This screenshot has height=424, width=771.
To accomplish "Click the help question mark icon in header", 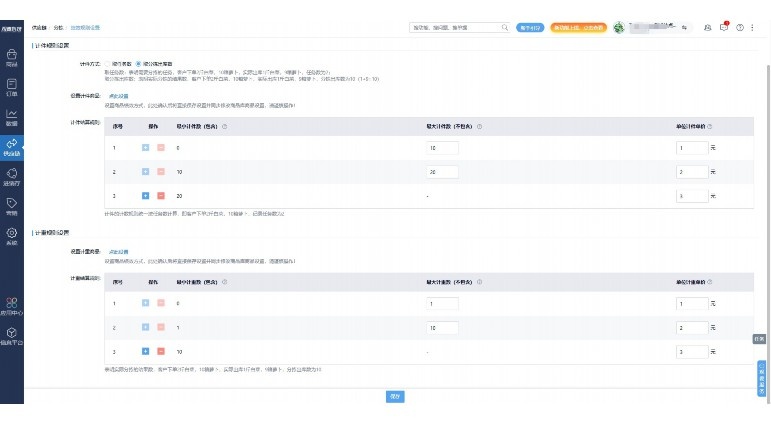I will pos(740,28).
